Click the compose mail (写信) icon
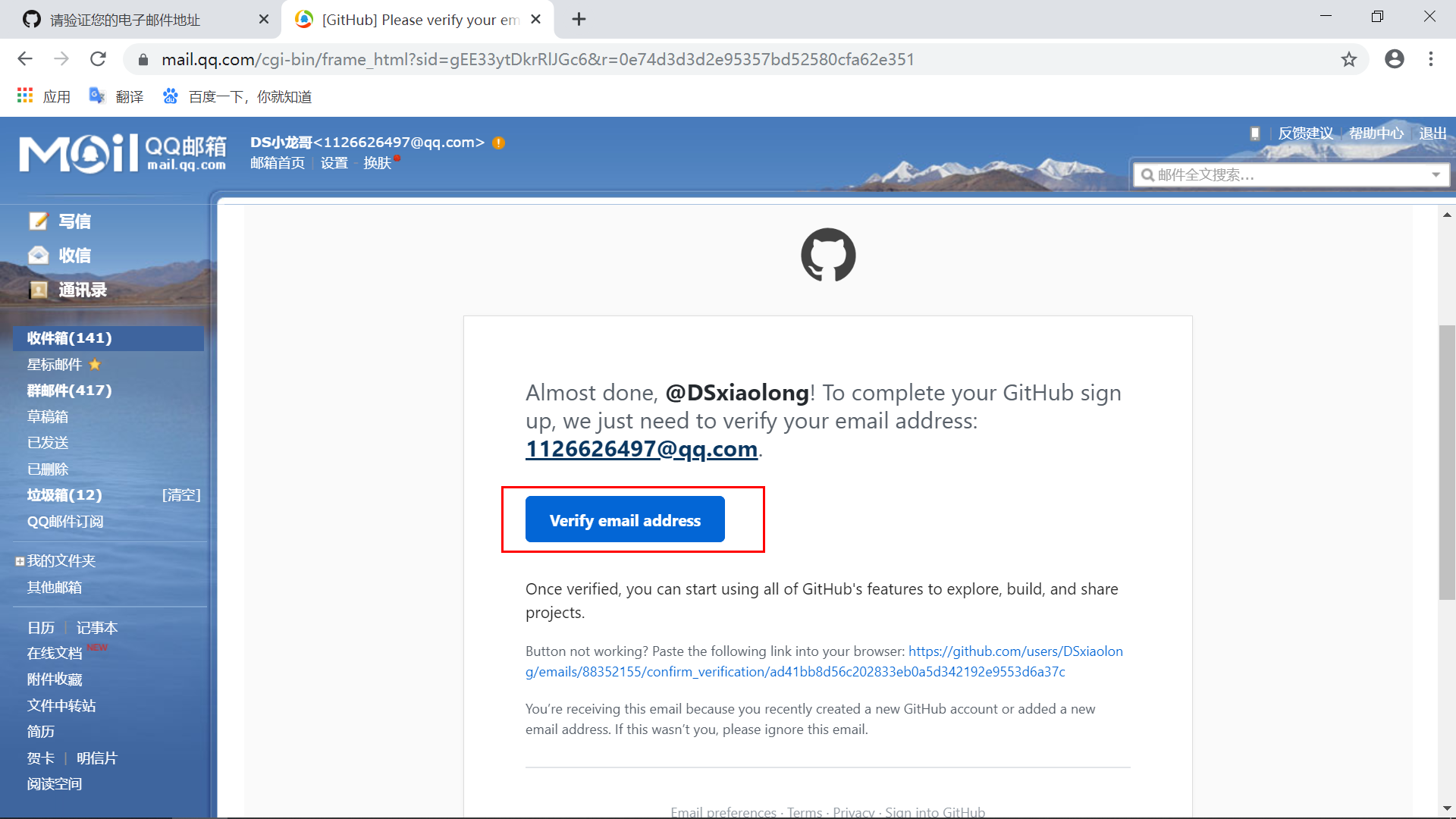The image size is (1456, 819). tap(38, 221)
